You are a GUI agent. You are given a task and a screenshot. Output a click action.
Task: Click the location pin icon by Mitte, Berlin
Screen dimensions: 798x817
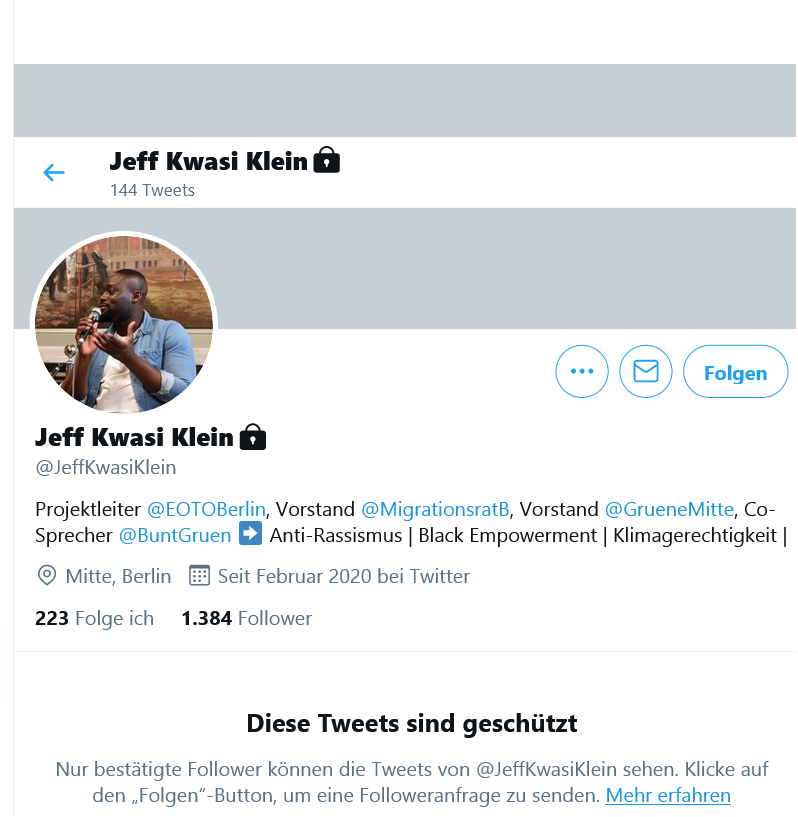(47, 576)
